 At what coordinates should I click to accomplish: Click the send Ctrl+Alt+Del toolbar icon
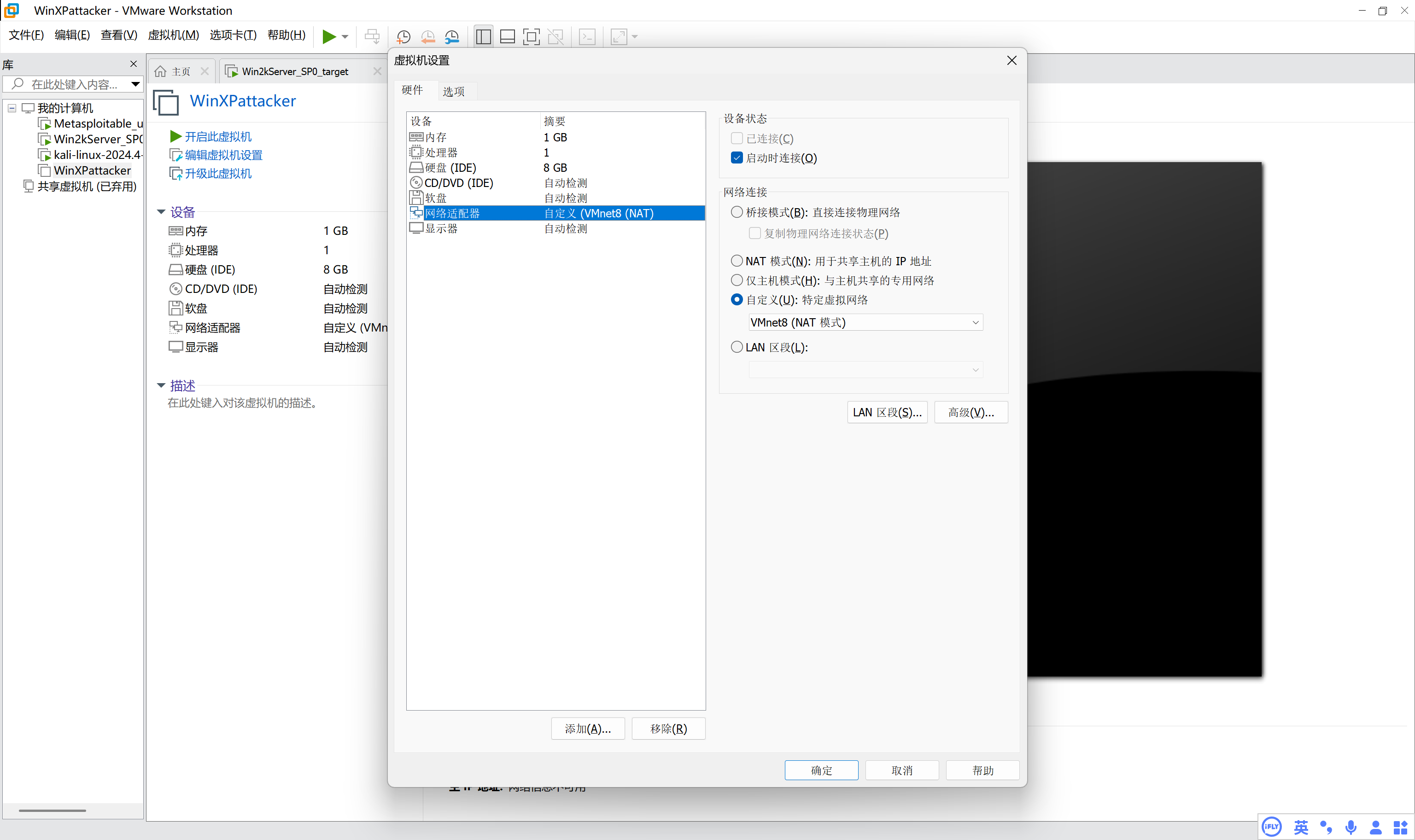point(372,37)
